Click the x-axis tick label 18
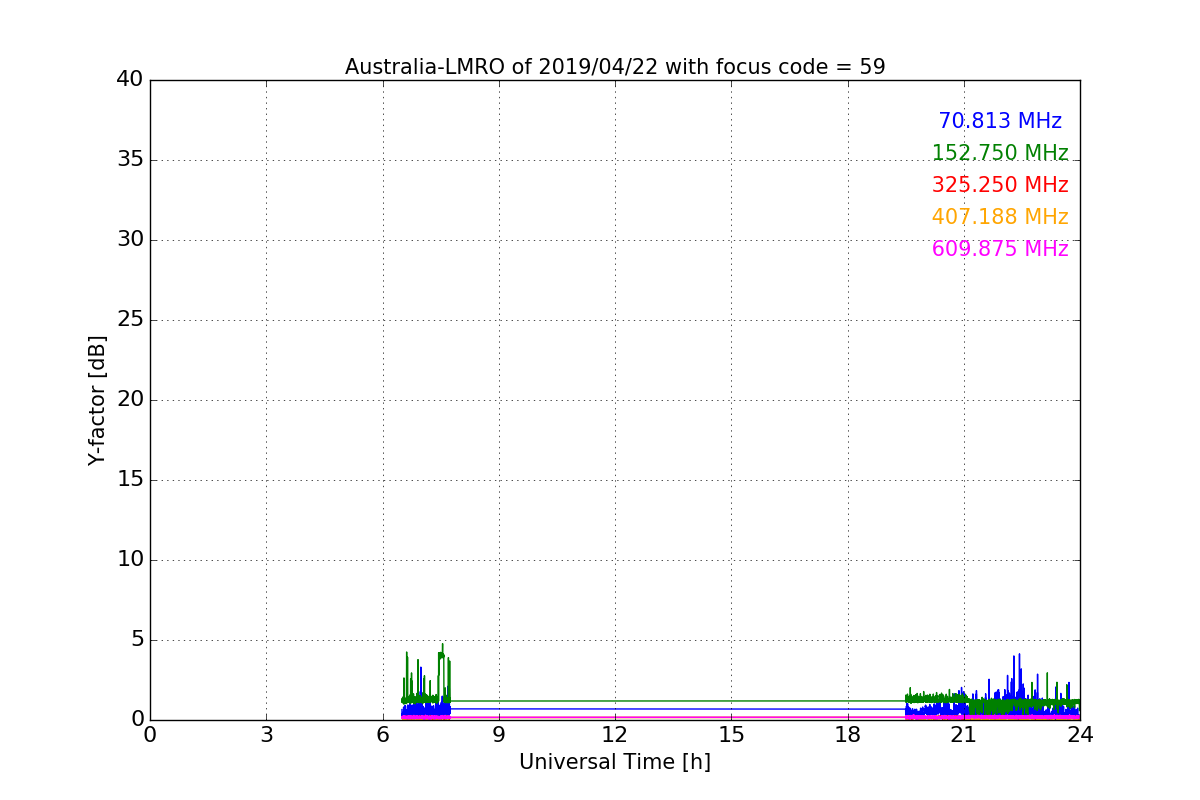 [x=848, y=734]
